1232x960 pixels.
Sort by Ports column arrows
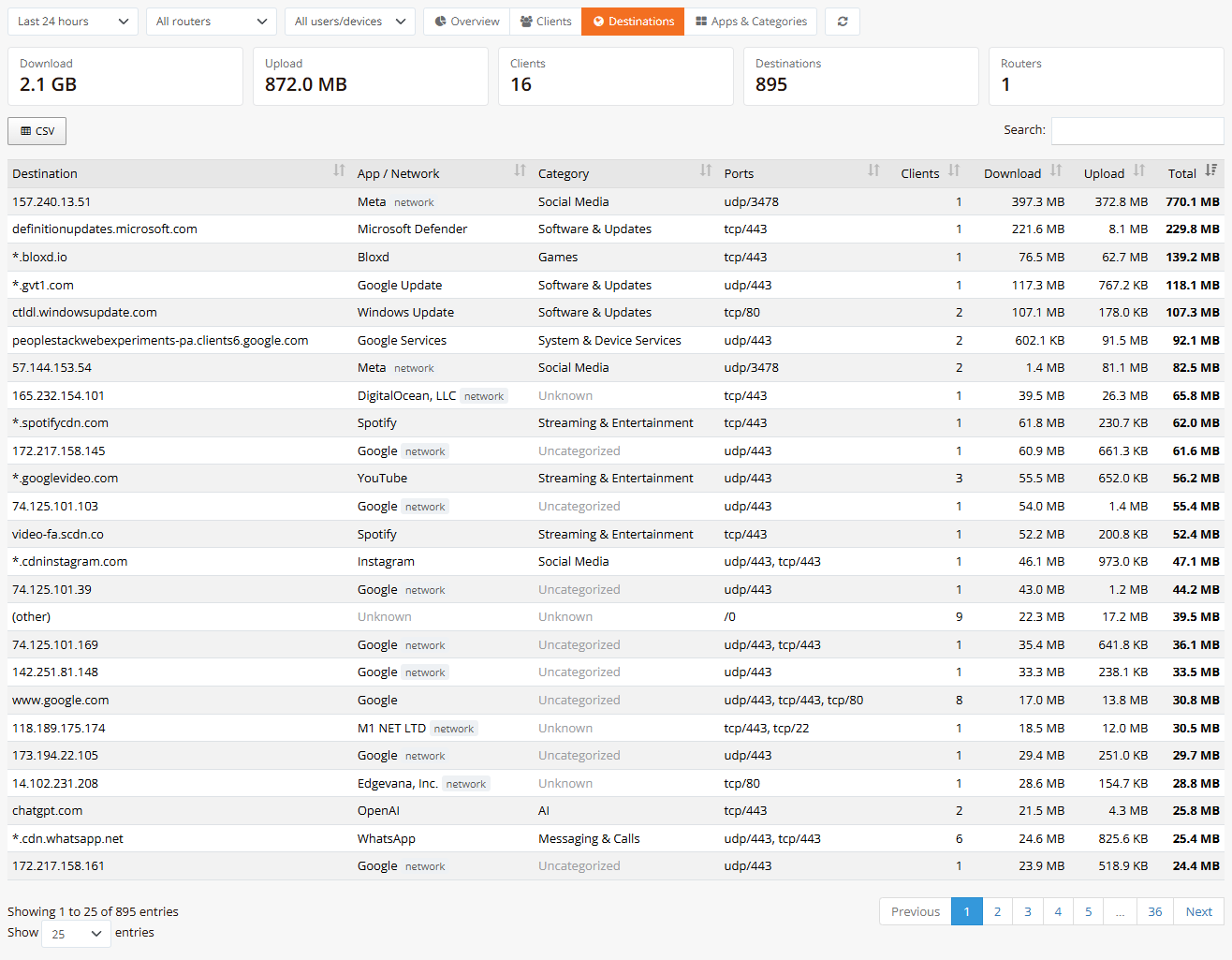point(873,170)
